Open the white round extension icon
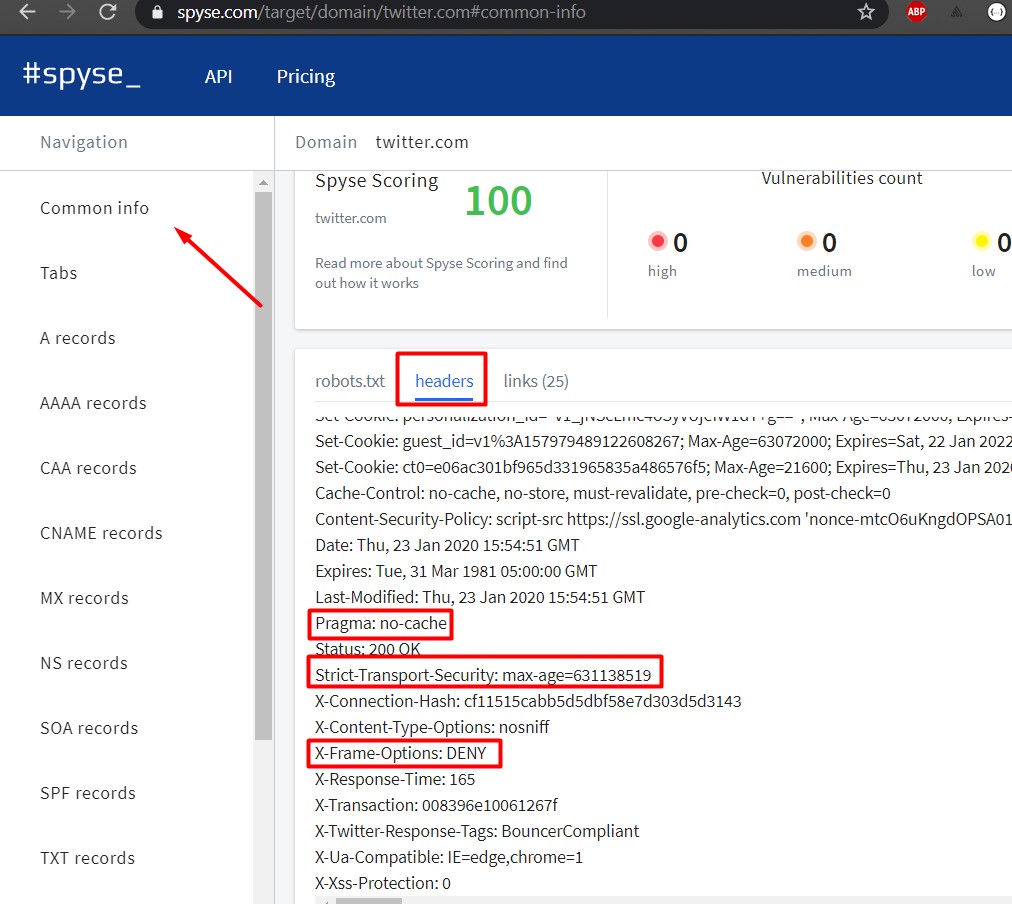This screenshot has width=1012, height=904. click(997, 12)
